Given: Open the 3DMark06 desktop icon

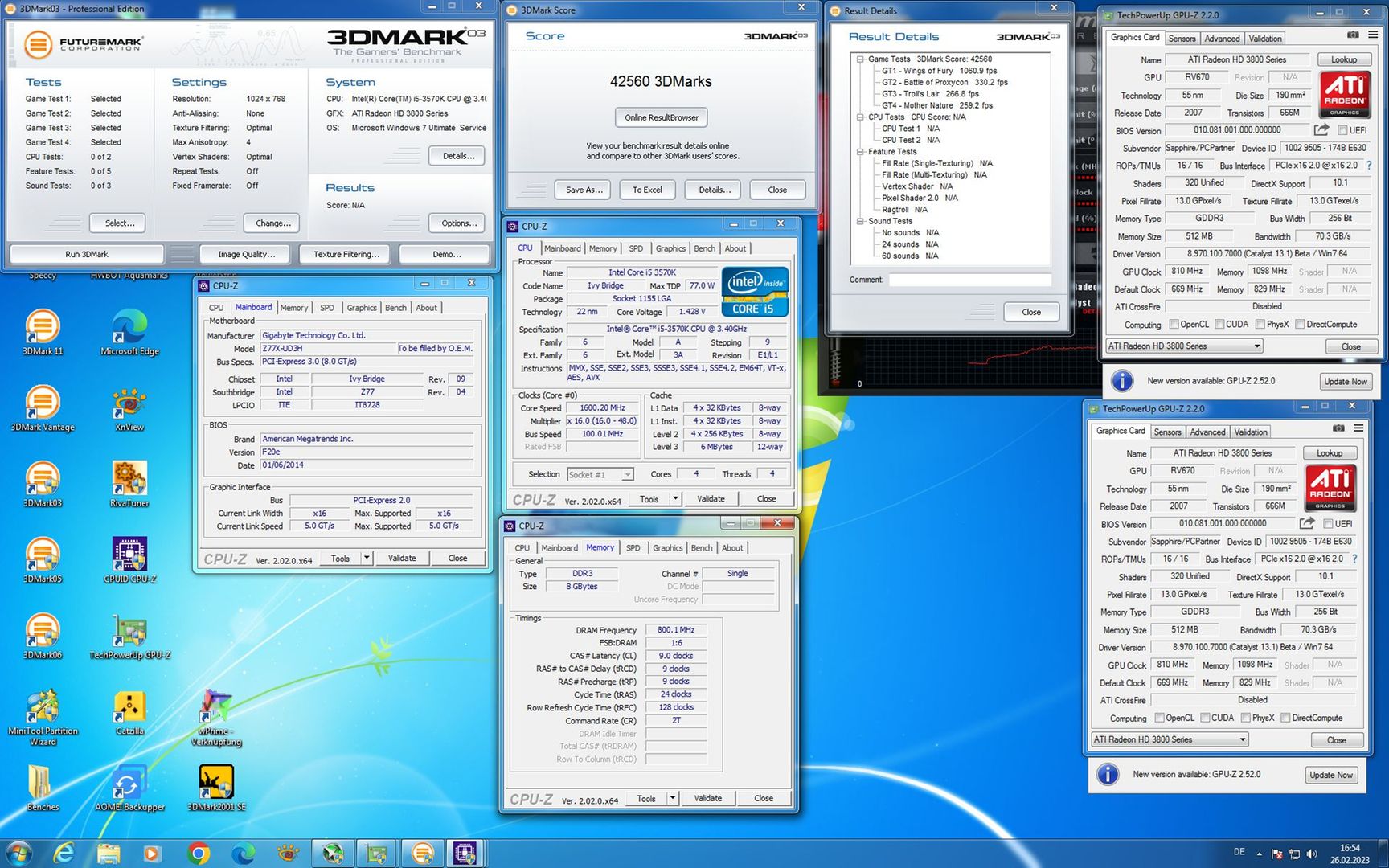Looking at the screenshot, I should [x=43, y=637].
